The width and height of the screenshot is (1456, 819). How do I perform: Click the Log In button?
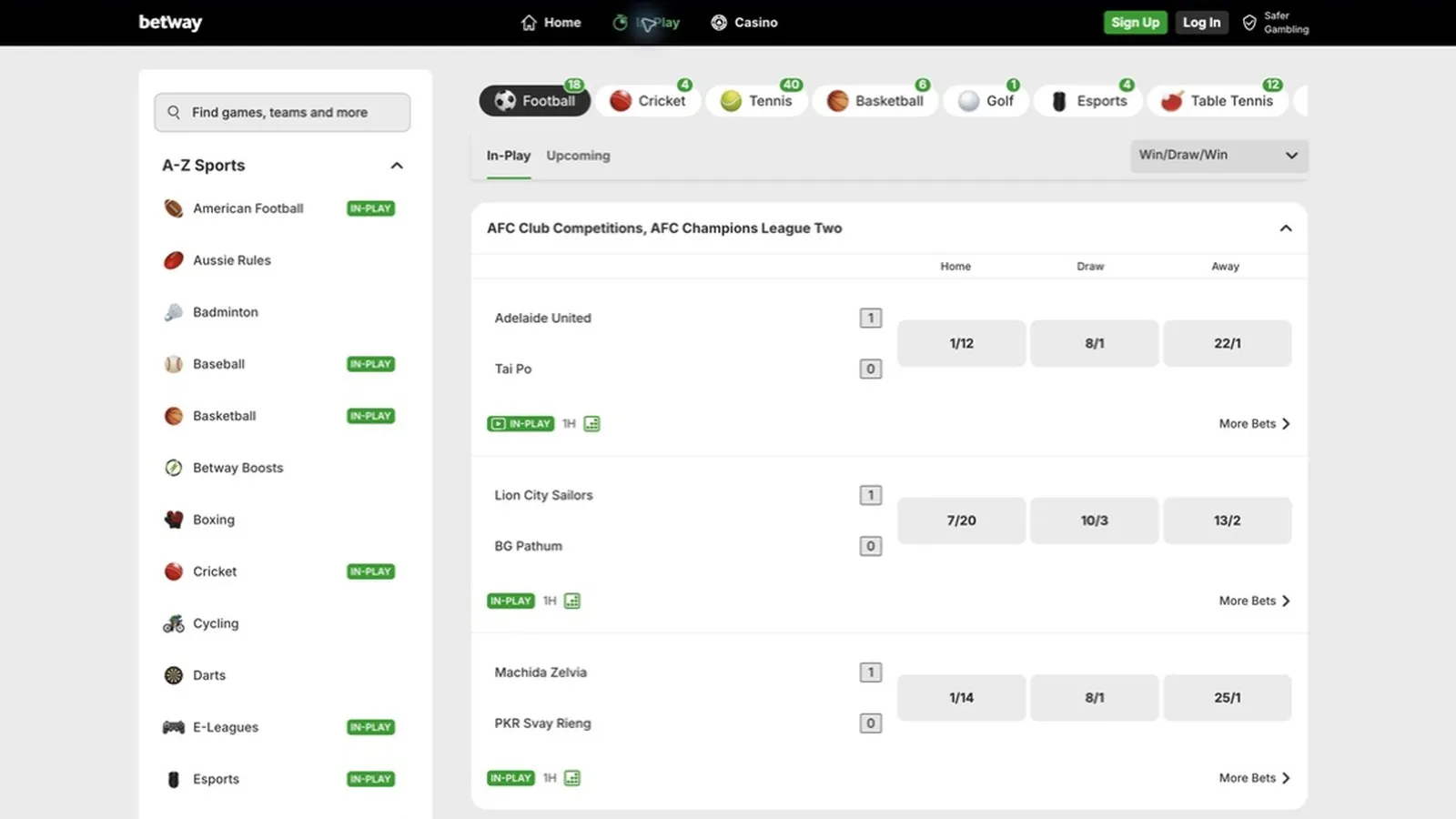(1201, 23)
